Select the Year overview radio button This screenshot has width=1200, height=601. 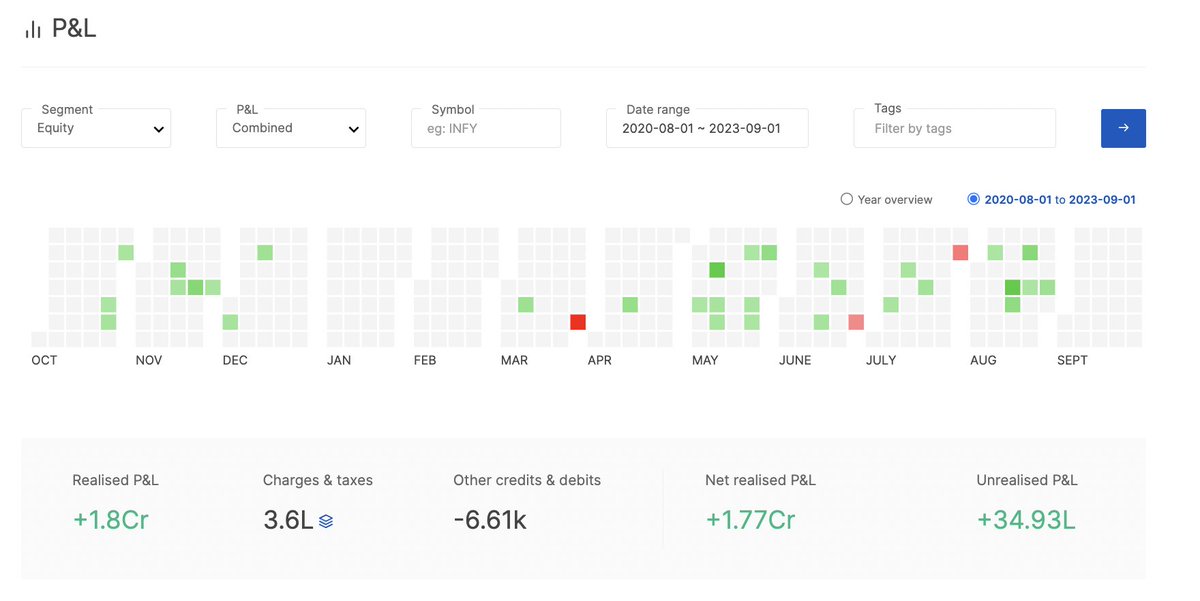point(847,199)
